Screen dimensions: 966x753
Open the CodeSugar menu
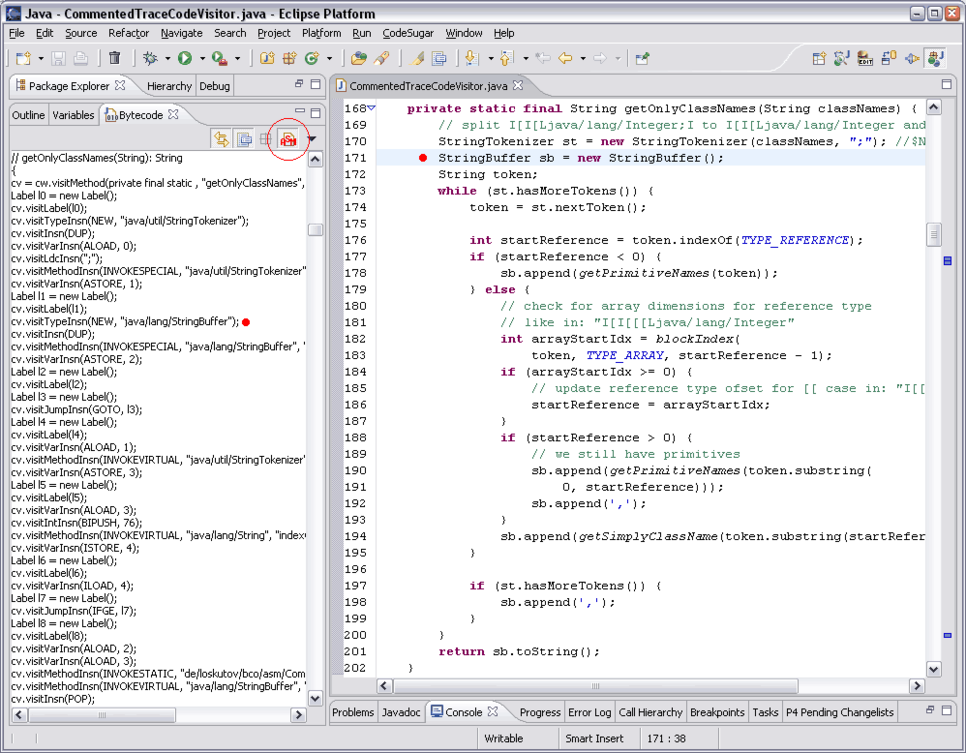pyautogui.click(x=408, y=33)
